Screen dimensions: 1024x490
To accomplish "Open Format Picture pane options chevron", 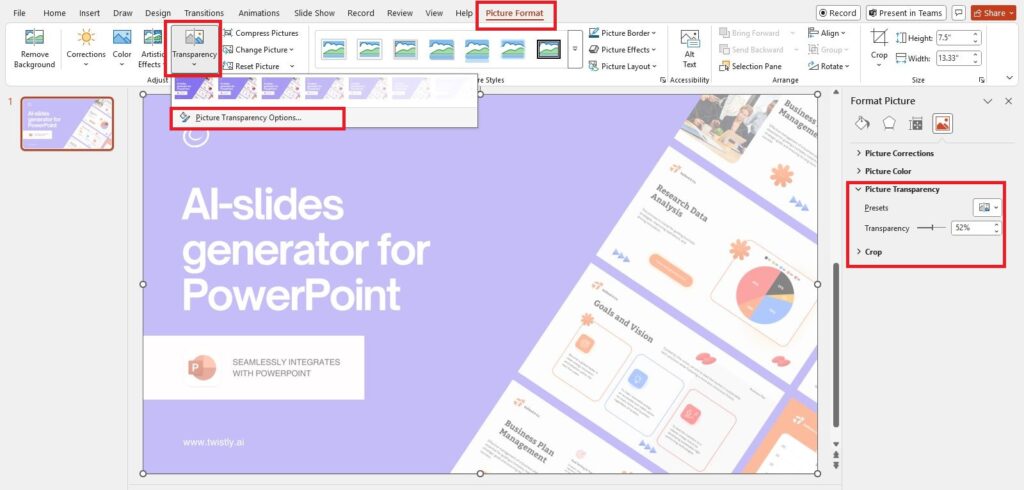I will [987, 101].
